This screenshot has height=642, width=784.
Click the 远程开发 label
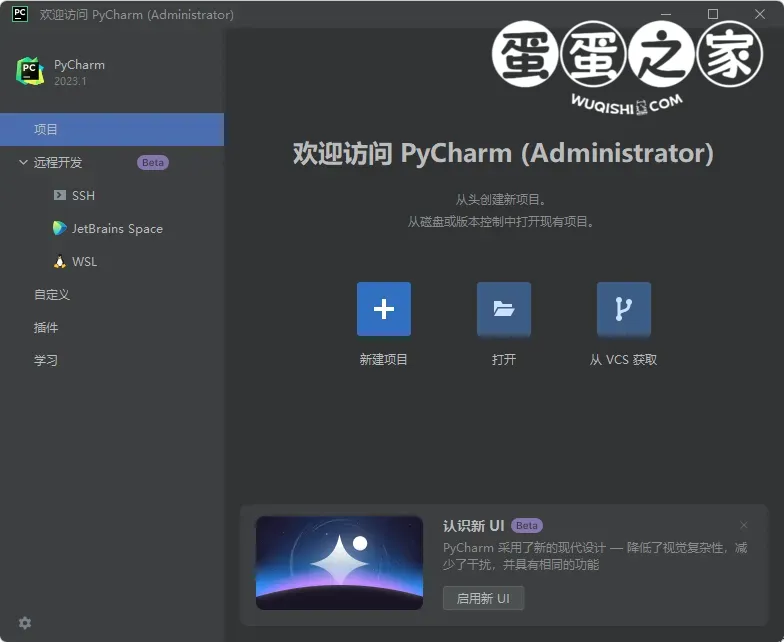tap(58, 162)
